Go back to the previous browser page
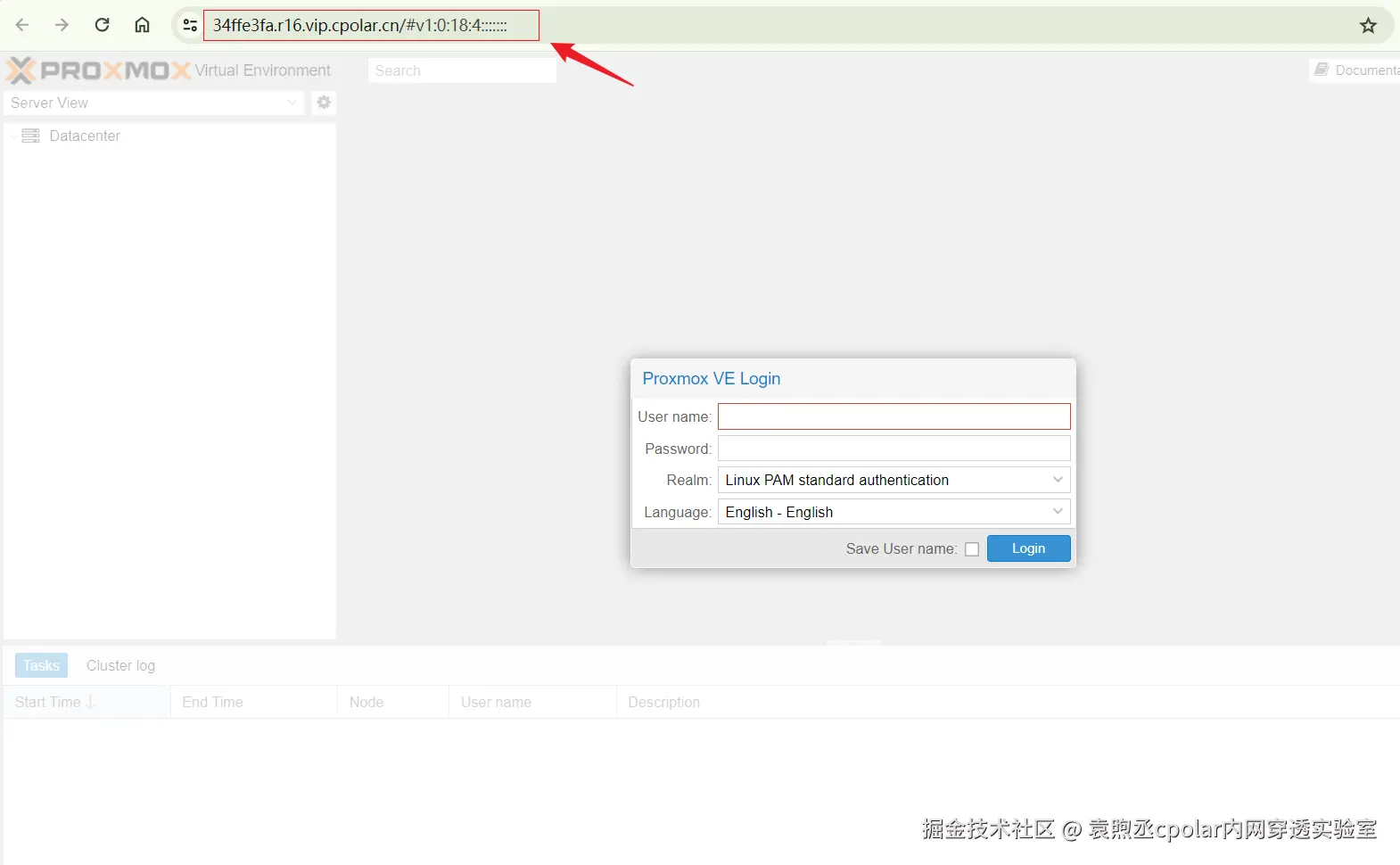1400x865 pixels. pos(22,25)
